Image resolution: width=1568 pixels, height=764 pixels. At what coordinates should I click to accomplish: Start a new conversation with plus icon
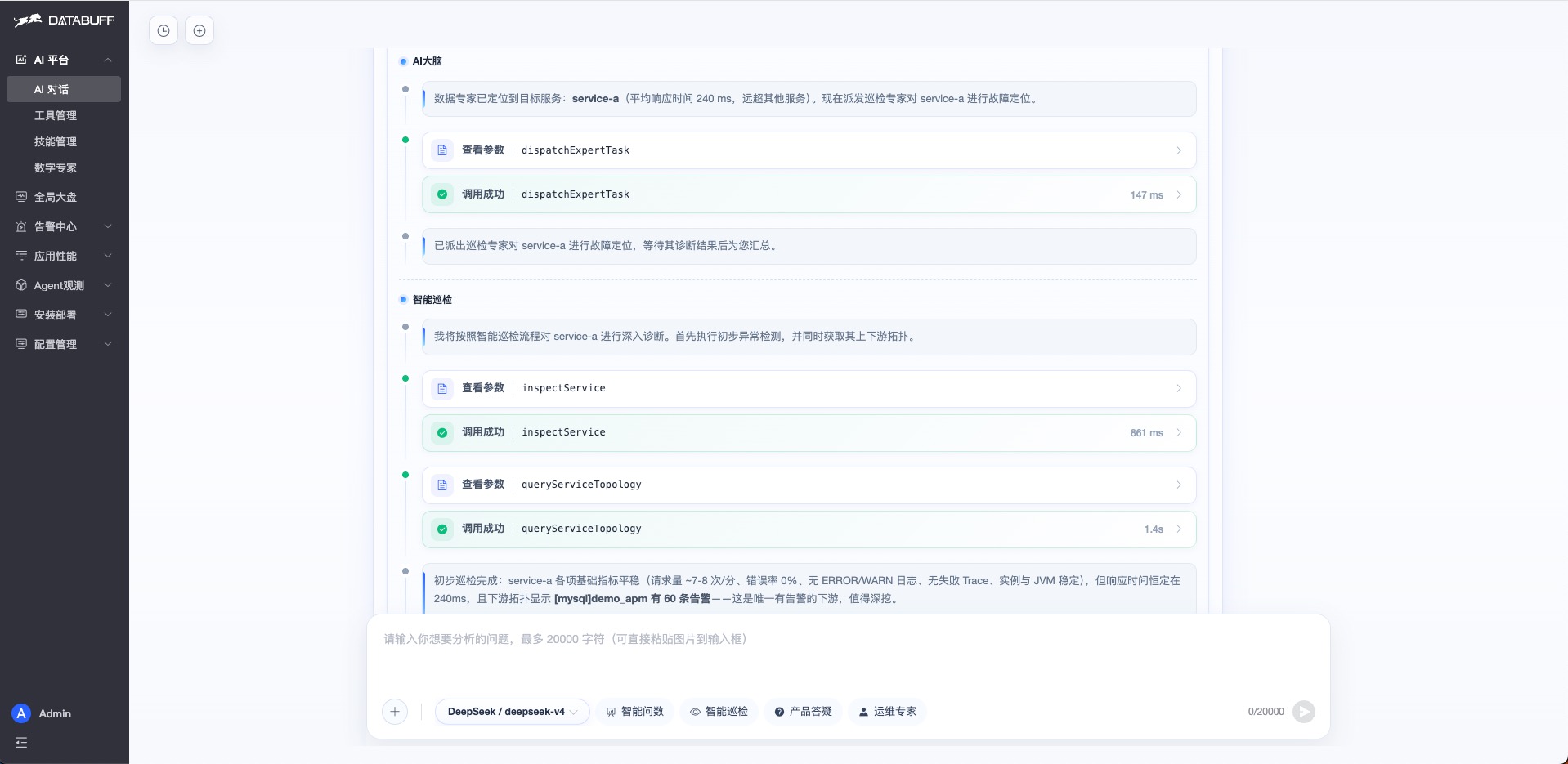pos(199,31)
